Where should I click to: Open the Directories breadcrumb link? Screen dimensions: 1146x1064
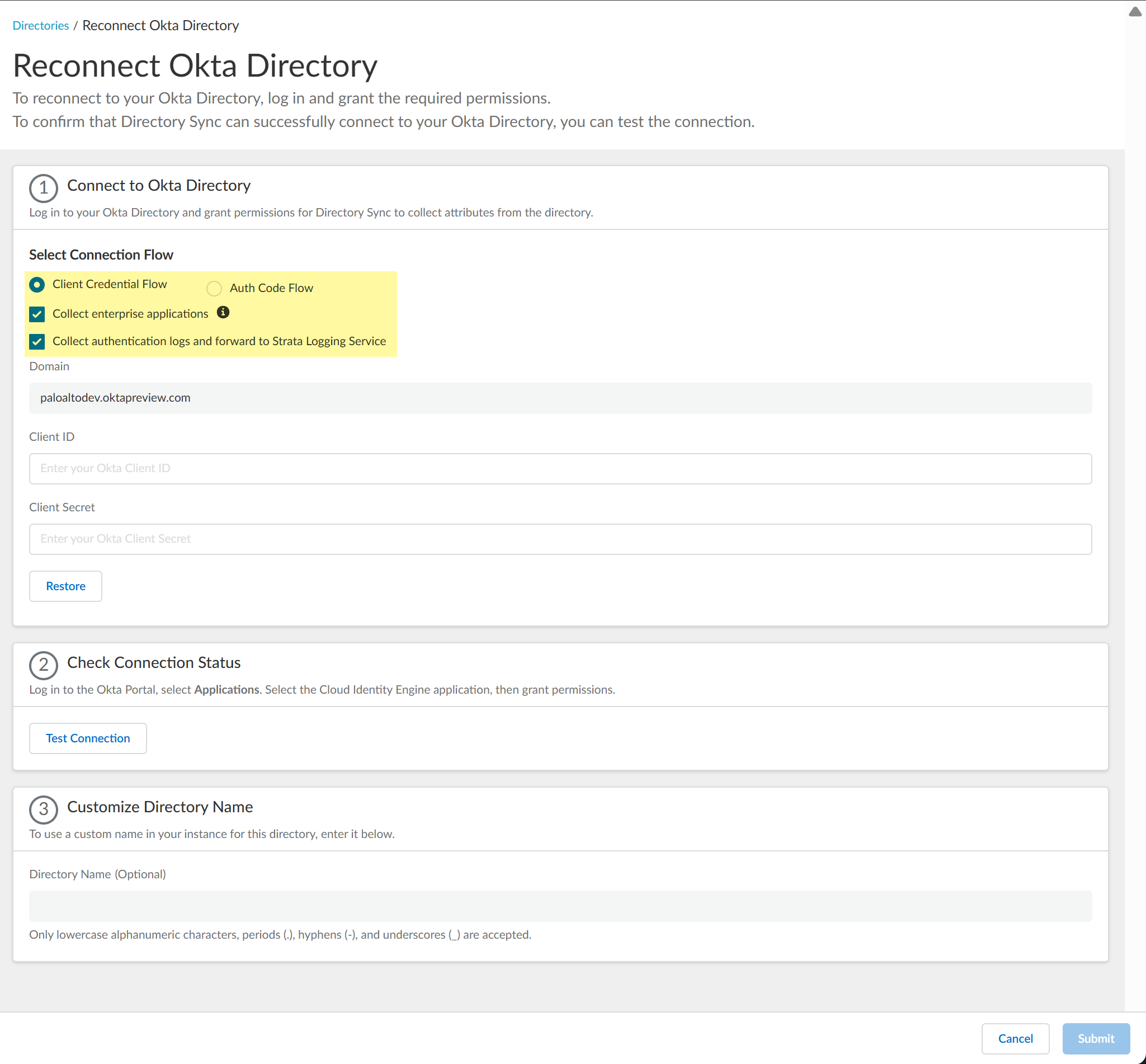(x=40, y=26)
